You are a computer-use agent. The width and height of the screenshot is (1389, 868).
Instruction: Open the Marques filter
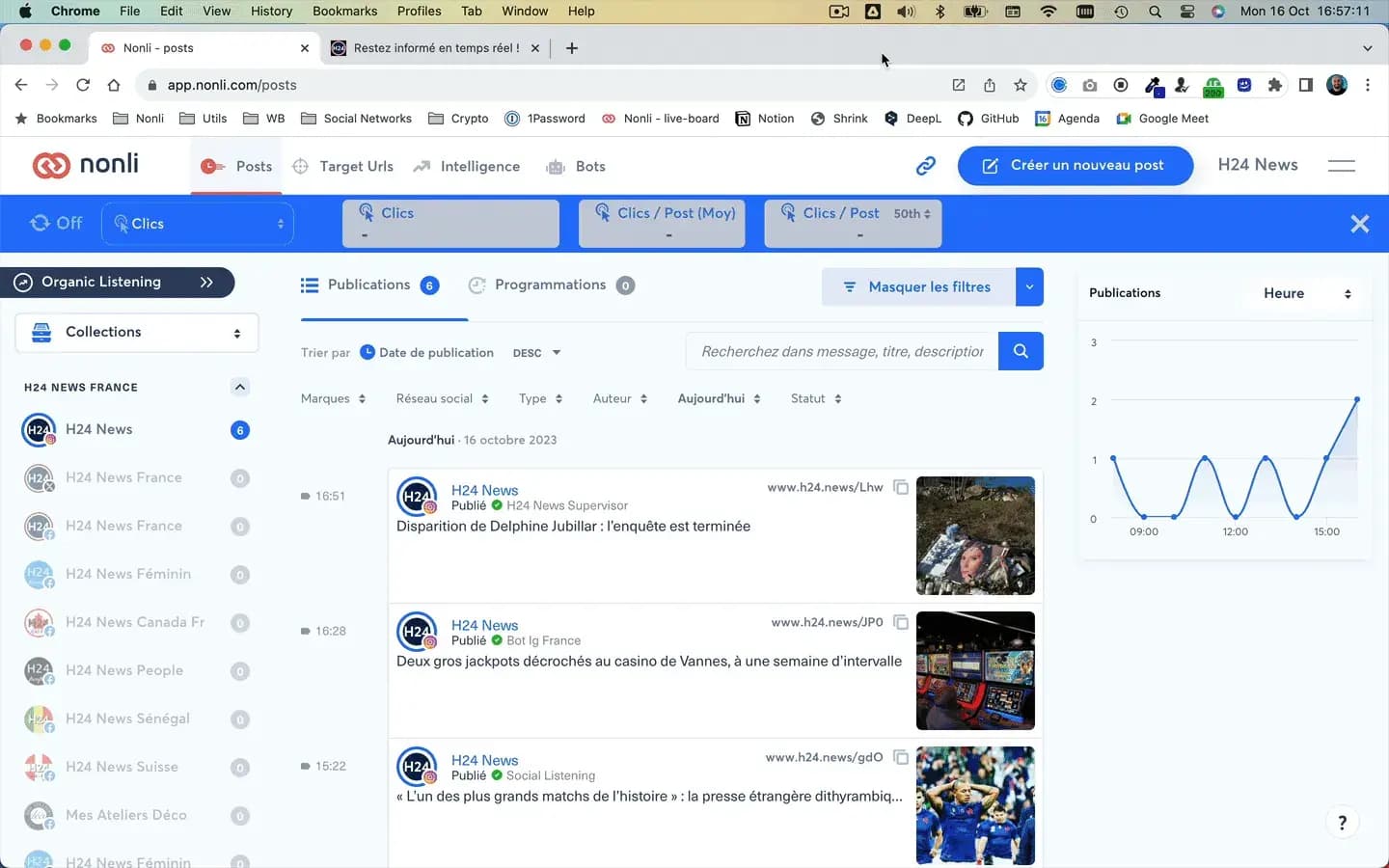pyautogui.click(x=333, y=398)
